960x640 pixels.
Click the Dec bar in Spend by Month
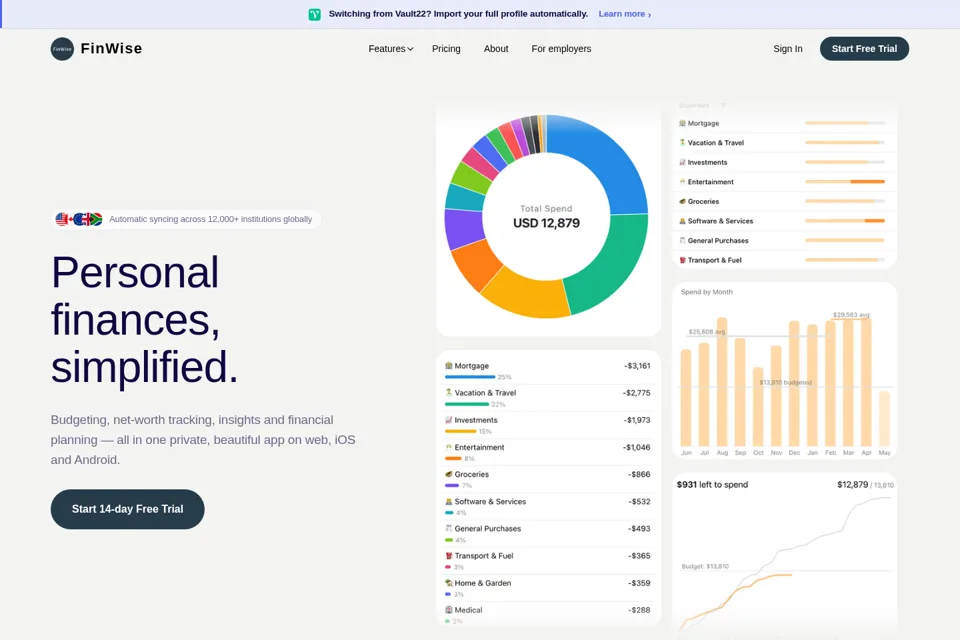pos(794,383)
